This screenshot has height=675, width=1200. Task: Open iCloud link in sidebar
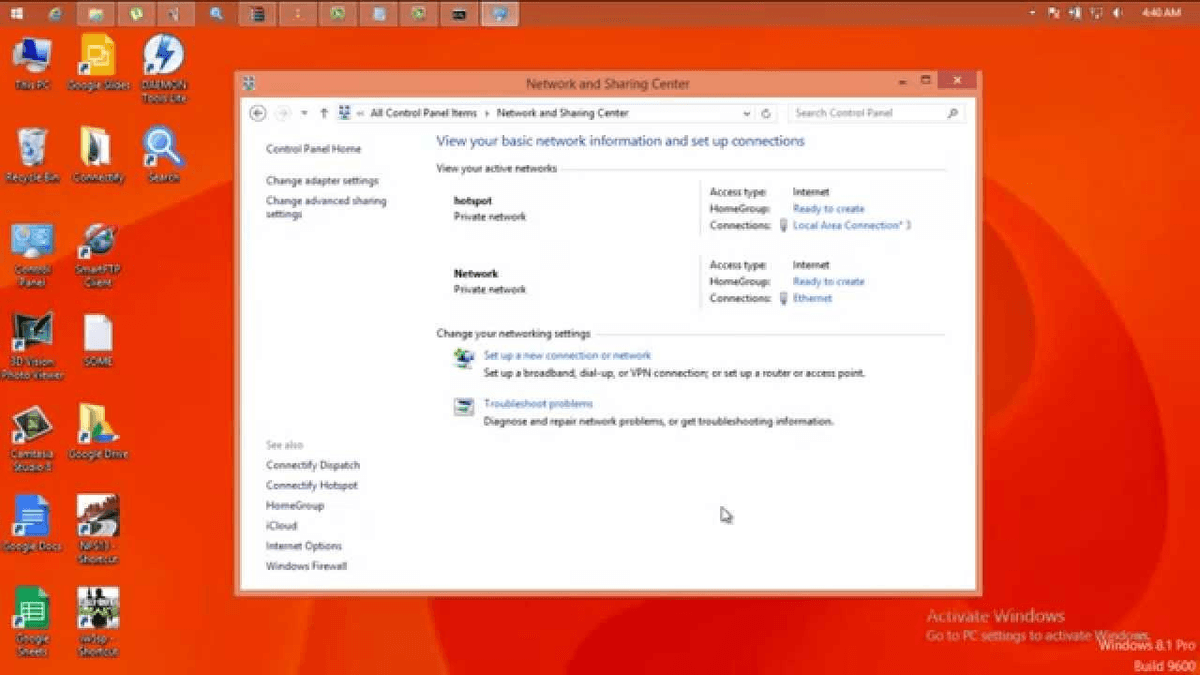(281, 526)
